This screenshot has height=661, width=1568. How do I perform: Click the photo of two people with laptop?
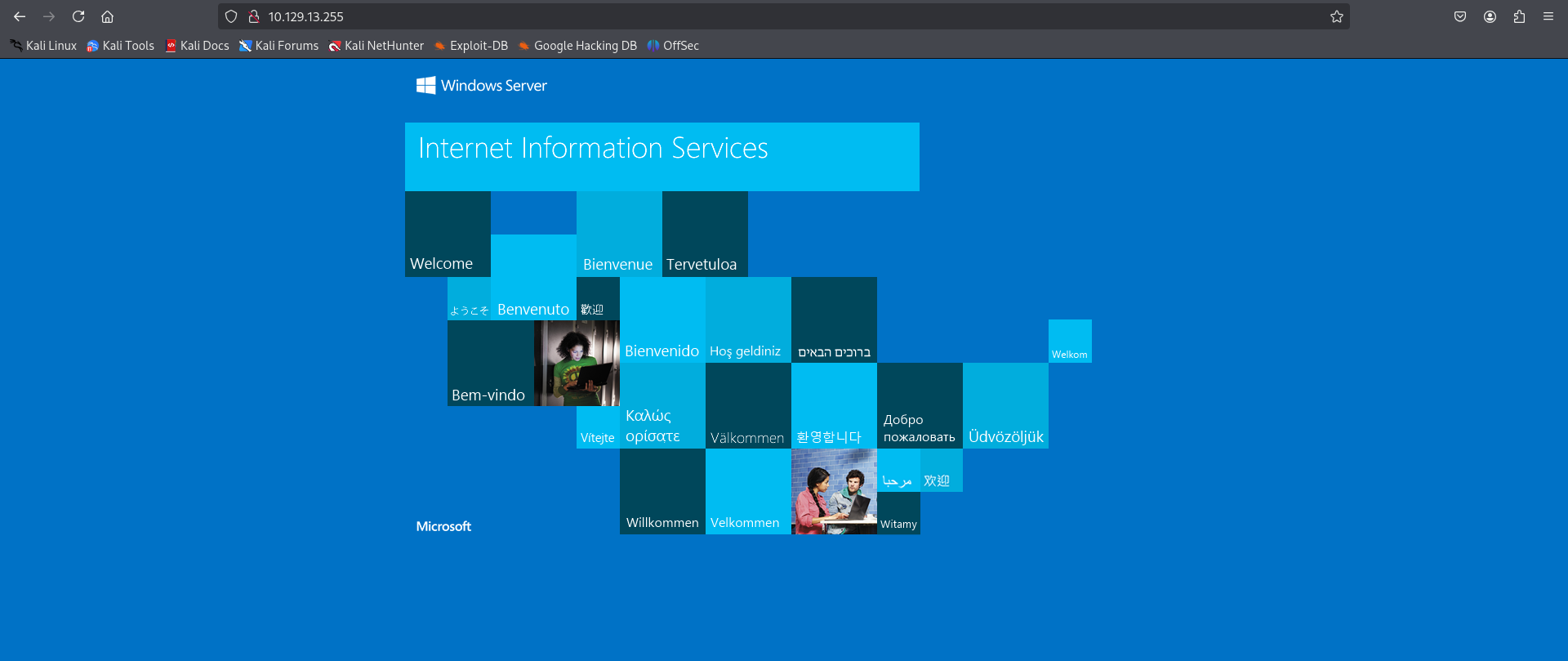[x=834, y=491]
